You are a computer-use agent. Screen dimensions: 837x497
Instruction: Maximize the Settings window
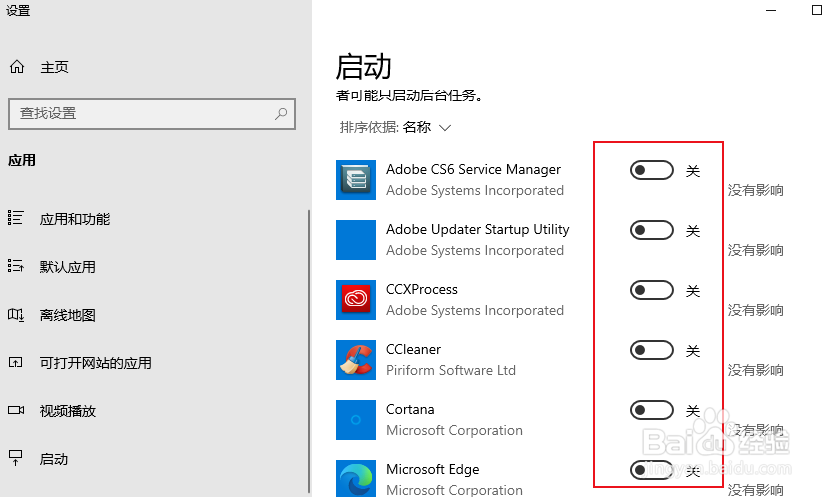point(817,10)
